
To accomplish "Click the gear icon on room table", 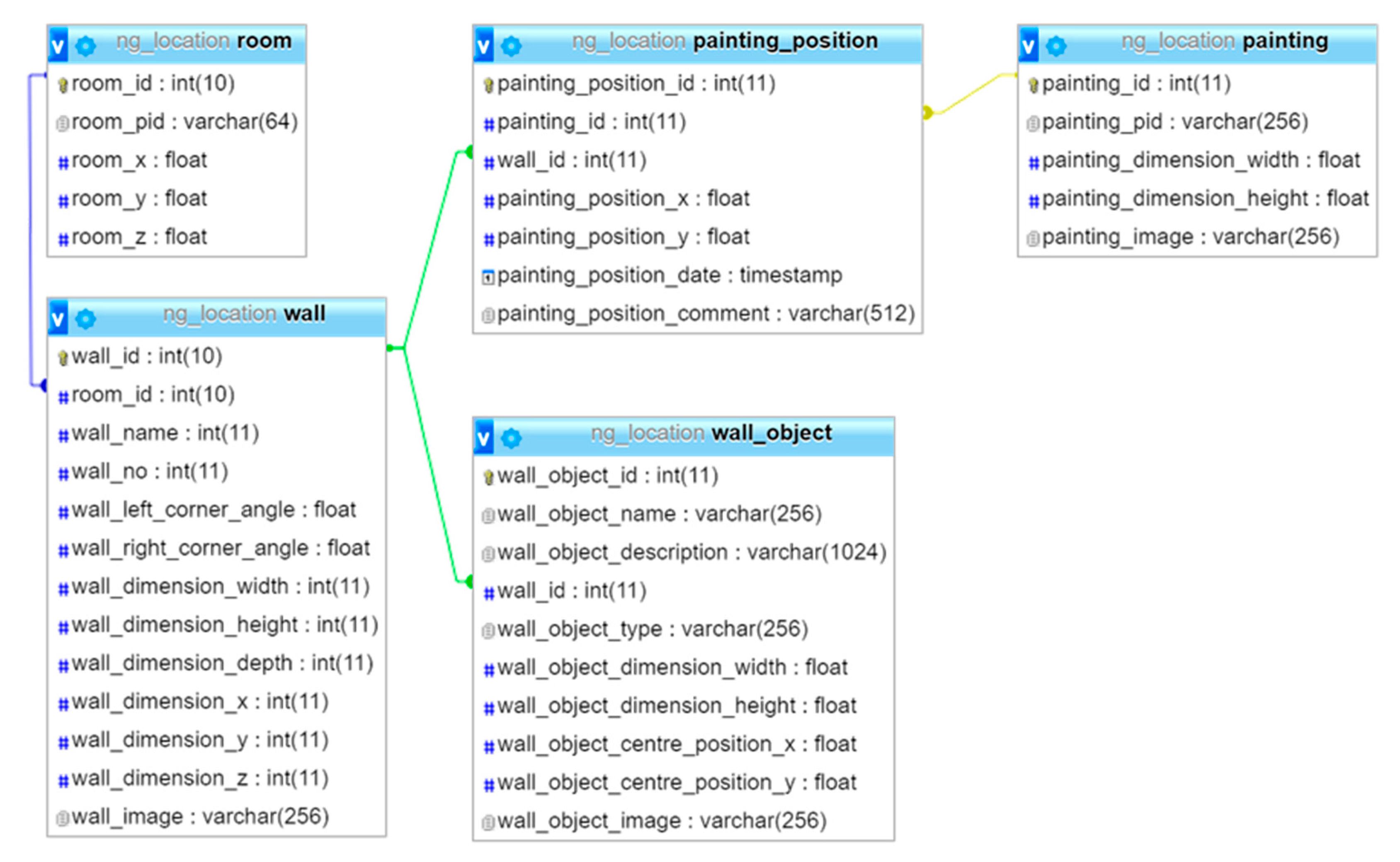I will [85, 46].
